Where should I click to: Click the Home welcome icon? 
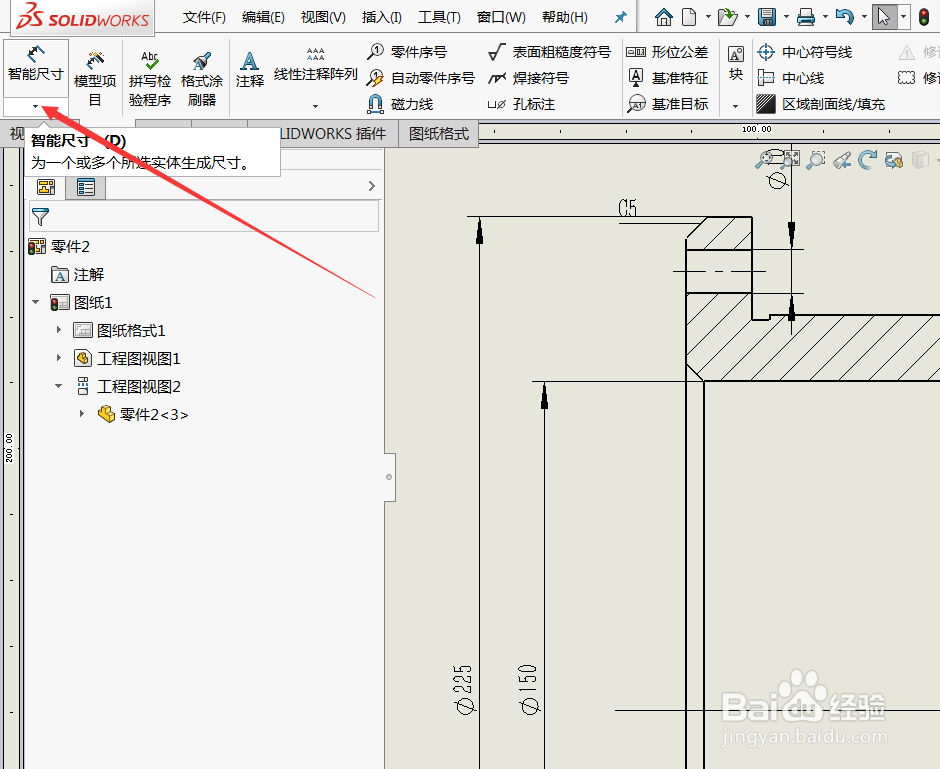[x=664, y=17]
